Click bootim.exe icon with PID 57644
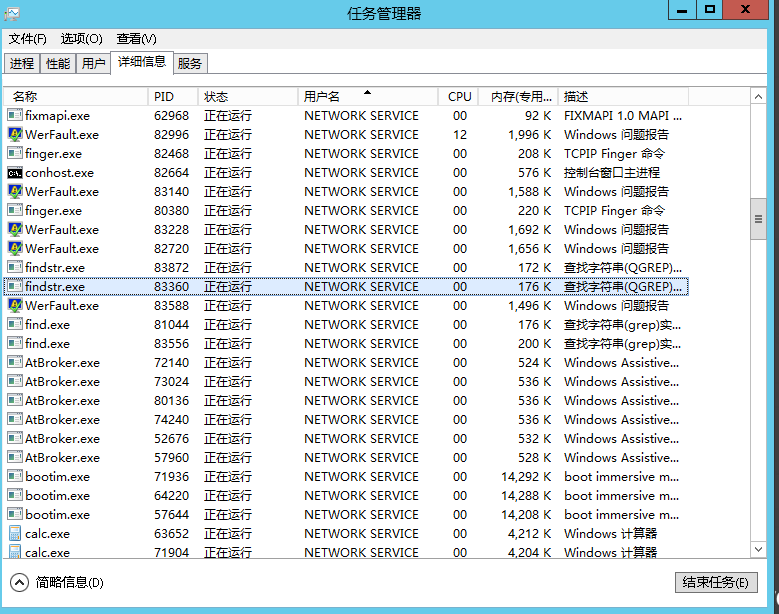This screenshot has height=614, width=779. (x=15, y=514)
